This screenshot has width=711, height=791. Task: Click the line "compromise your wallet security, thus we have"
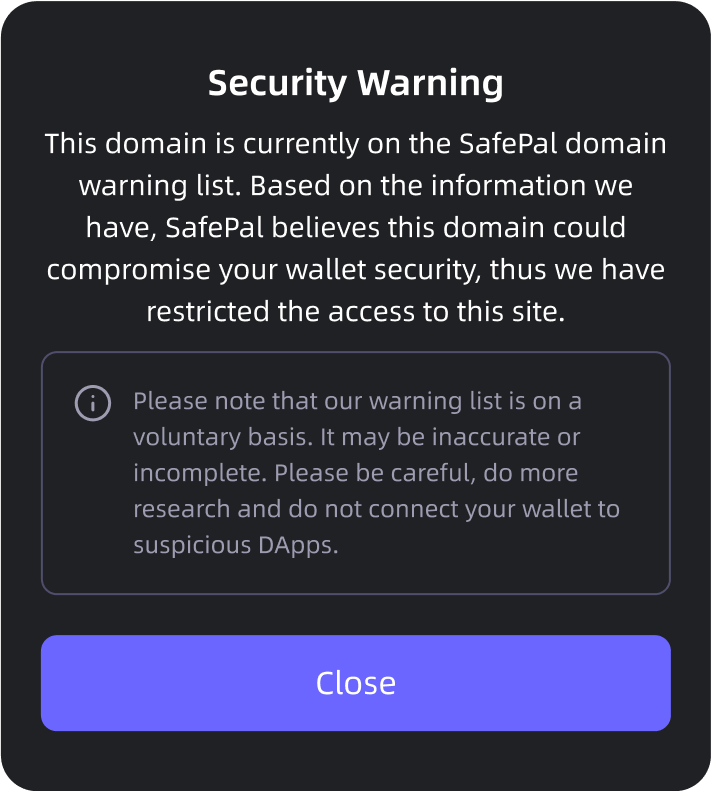tap(356, 269)
